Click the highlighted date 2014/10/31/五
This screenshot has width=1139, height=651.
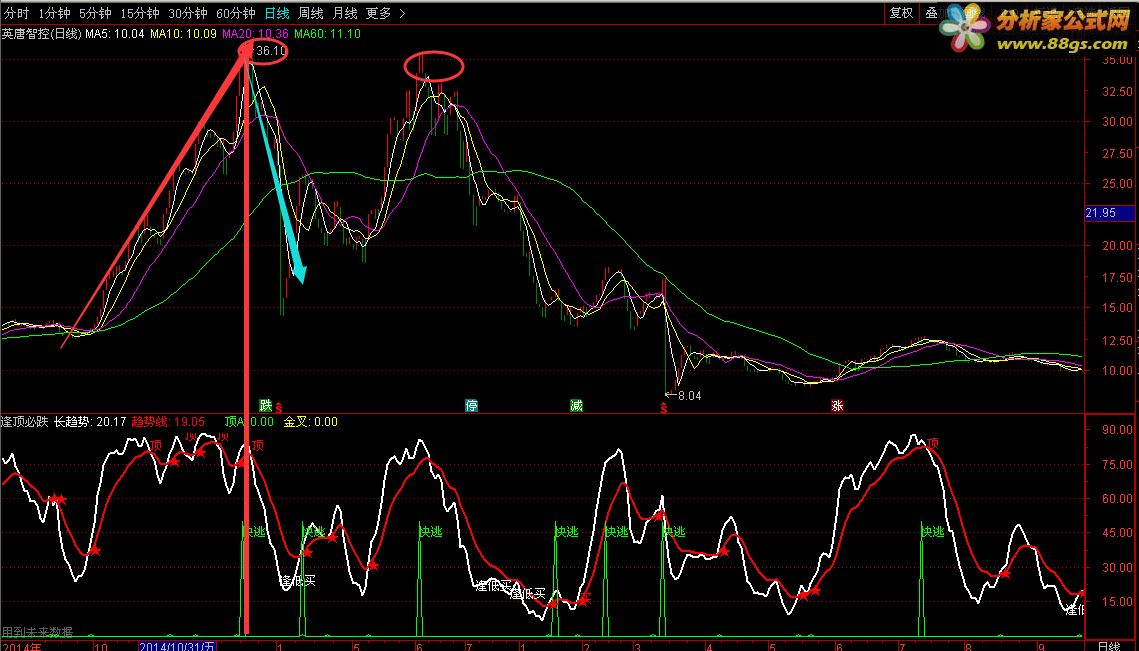coord(177,646)
